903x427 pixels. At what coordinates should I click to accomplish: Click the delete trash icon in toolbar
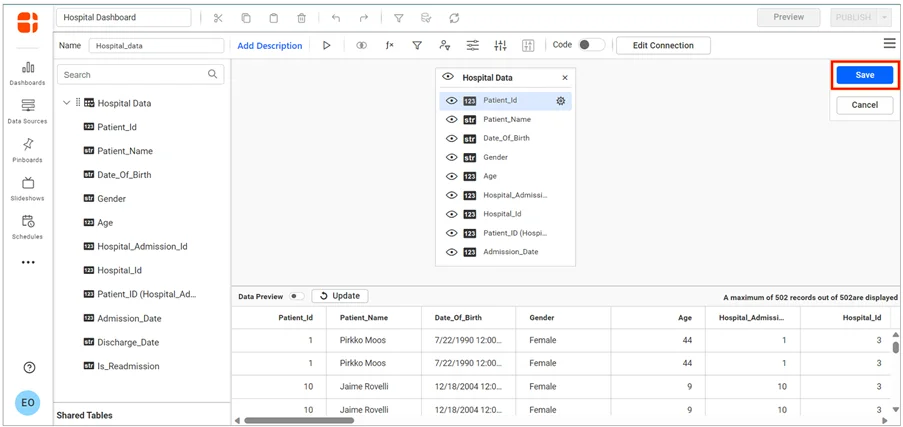click(301, 18)
